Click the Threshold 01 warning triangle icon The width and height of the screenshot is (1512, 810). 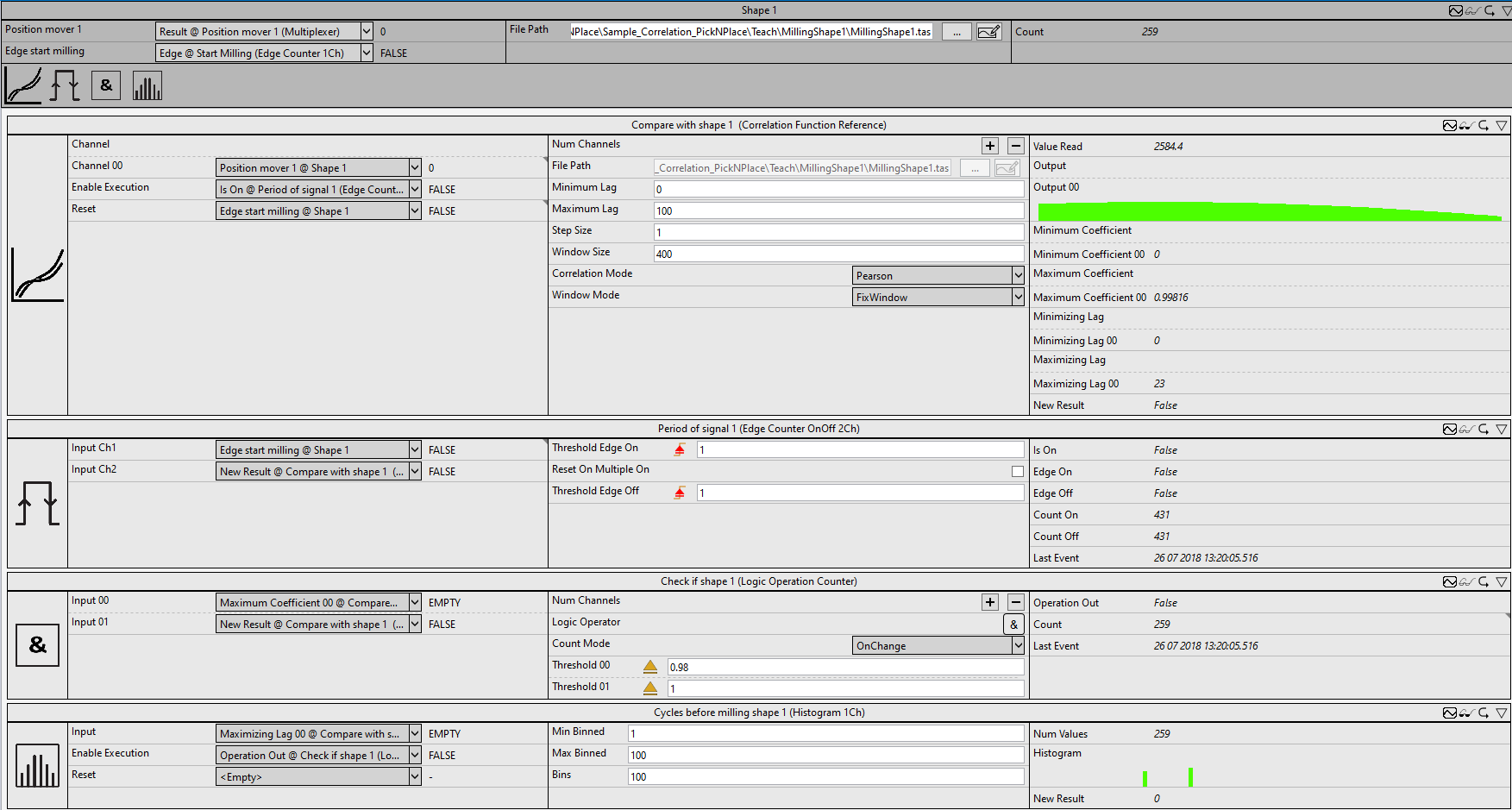[x=650, y=688]
